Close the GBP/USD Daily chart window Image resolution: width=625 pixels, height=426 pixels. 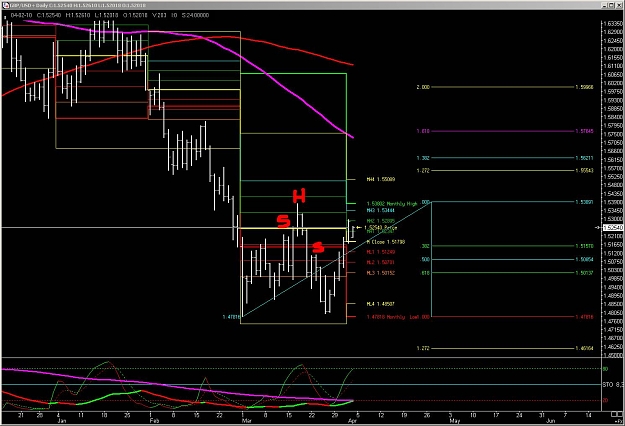pyautogui.click(x=619, y=5)
